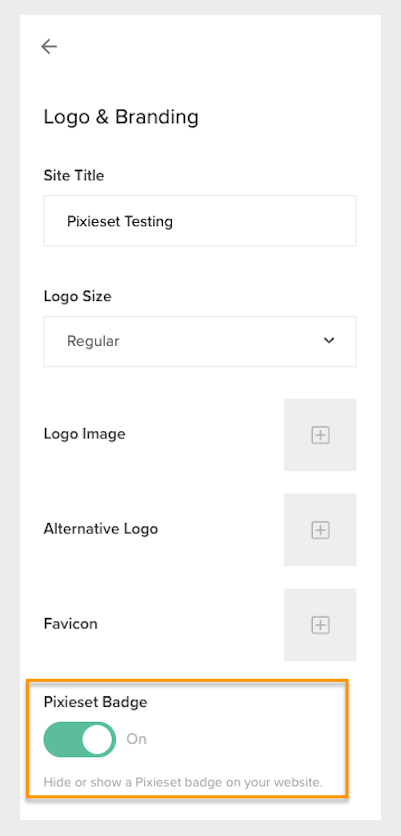Viewport: 401px width, 836px height.
Task: Click the badge helper description text
Action: pos(183,783)
